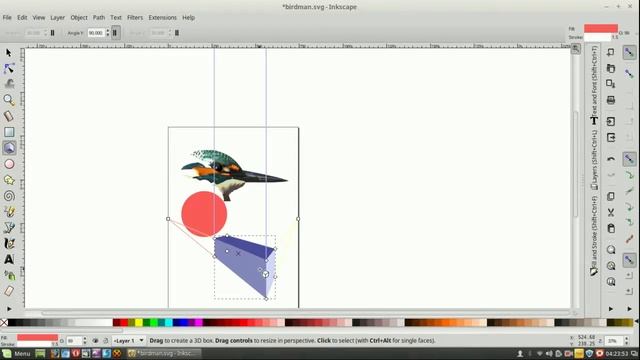The image size is (640, 360).
Task: Toggle current layer lock icon
Action: pyautogui.click(x=105, y=340)
